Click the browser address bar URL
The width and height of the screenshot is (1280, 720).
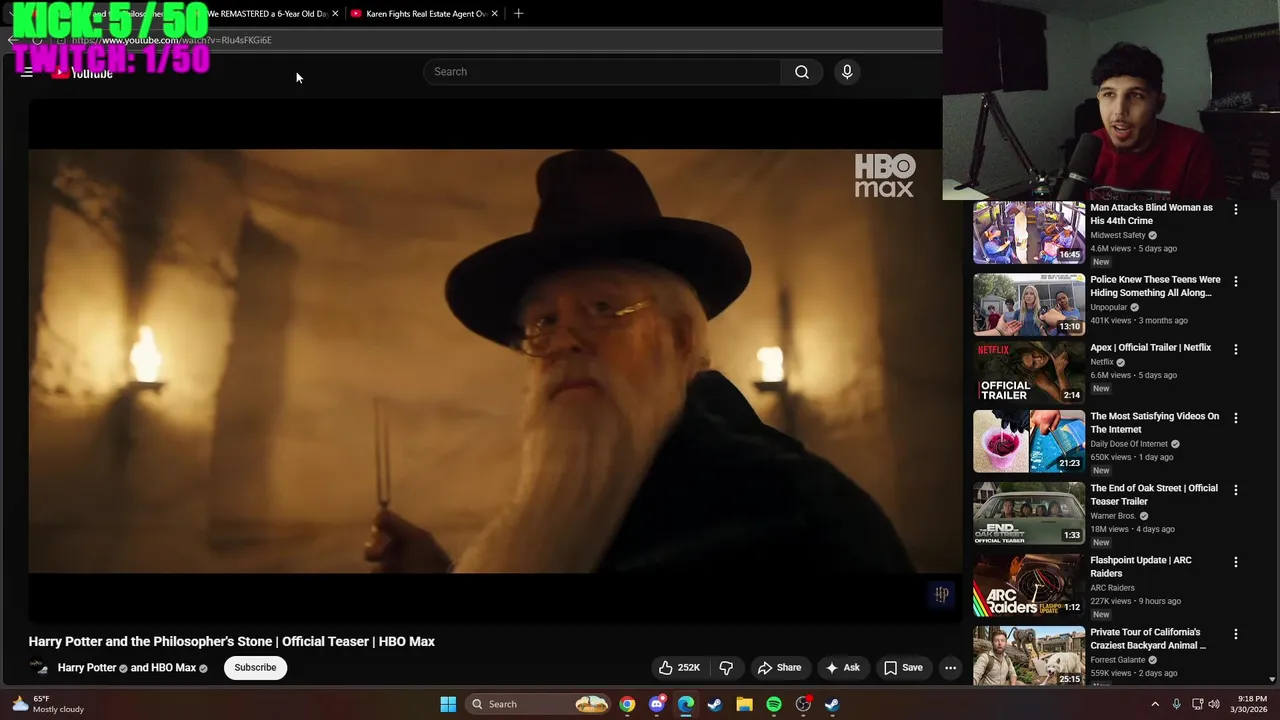pyautogui.click(x=171, y=40)
